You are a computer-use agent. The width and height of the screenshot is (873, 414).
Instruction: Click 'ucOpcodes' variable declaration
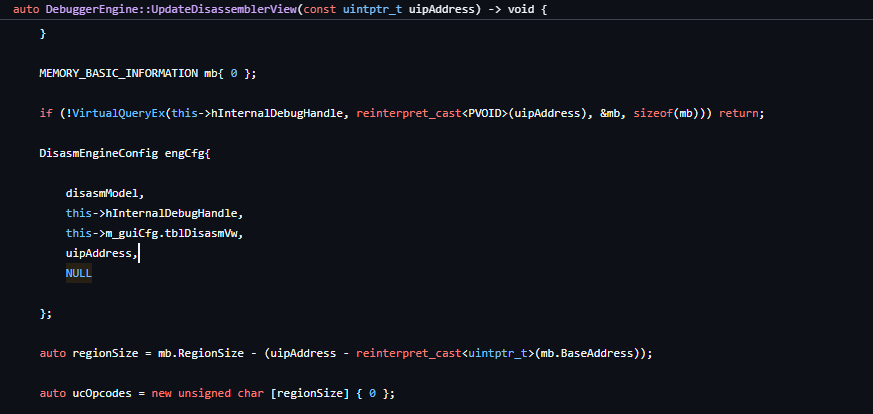point(102,393)
